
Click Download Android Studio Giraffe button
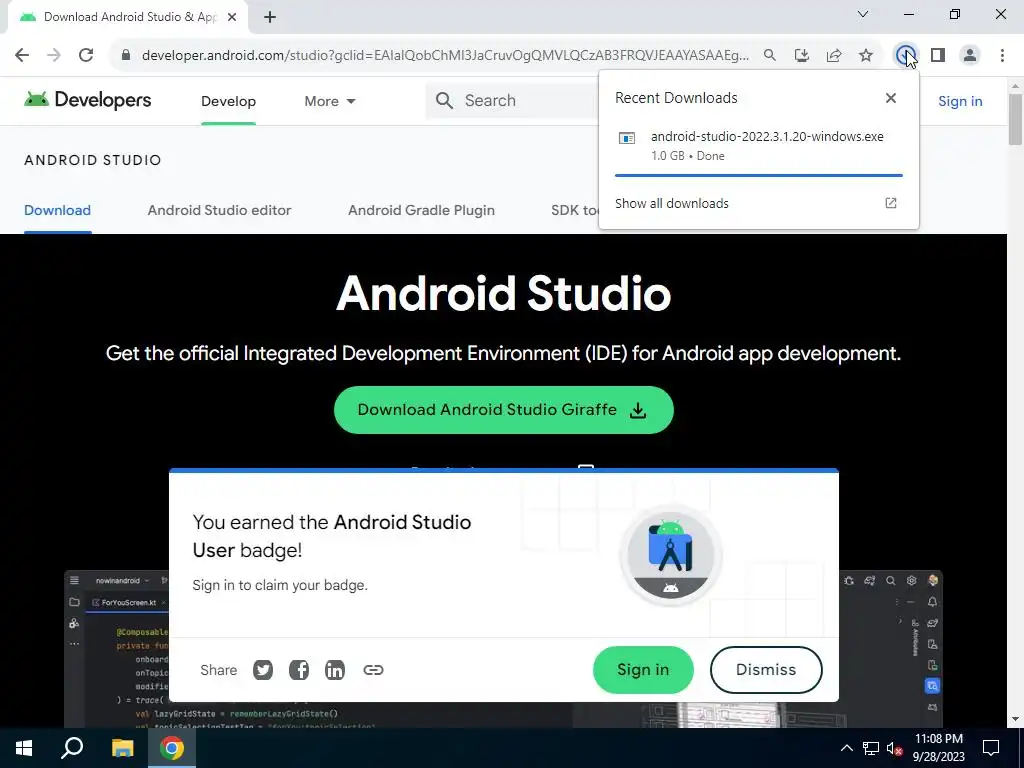[504, 409]
